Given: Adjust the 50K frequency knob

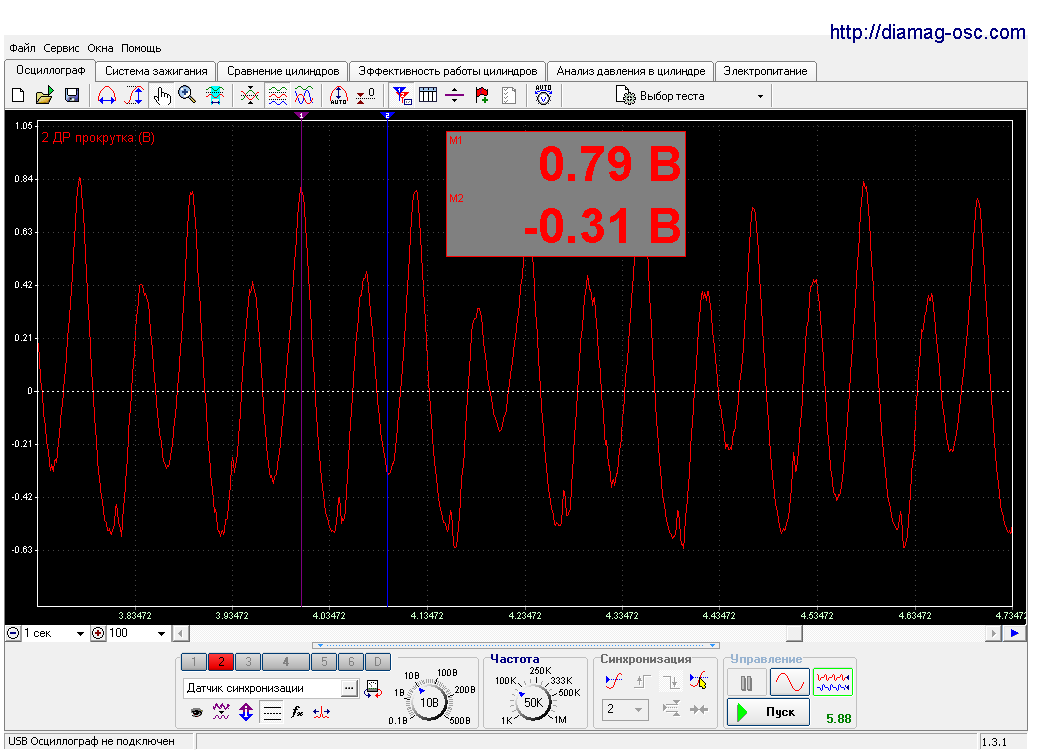Looking at the screenshot, I should (x=533, y=702).
